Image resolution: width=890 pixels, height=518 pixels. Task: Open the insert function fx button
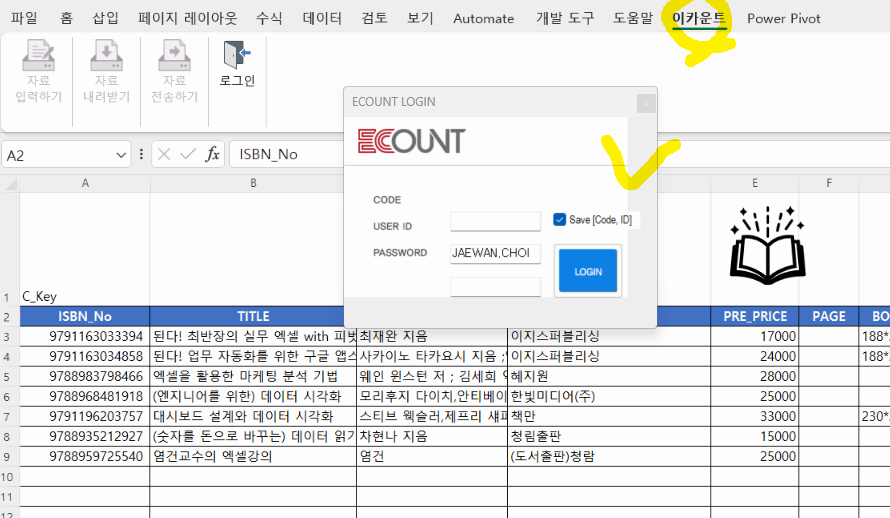coord(212,154)
